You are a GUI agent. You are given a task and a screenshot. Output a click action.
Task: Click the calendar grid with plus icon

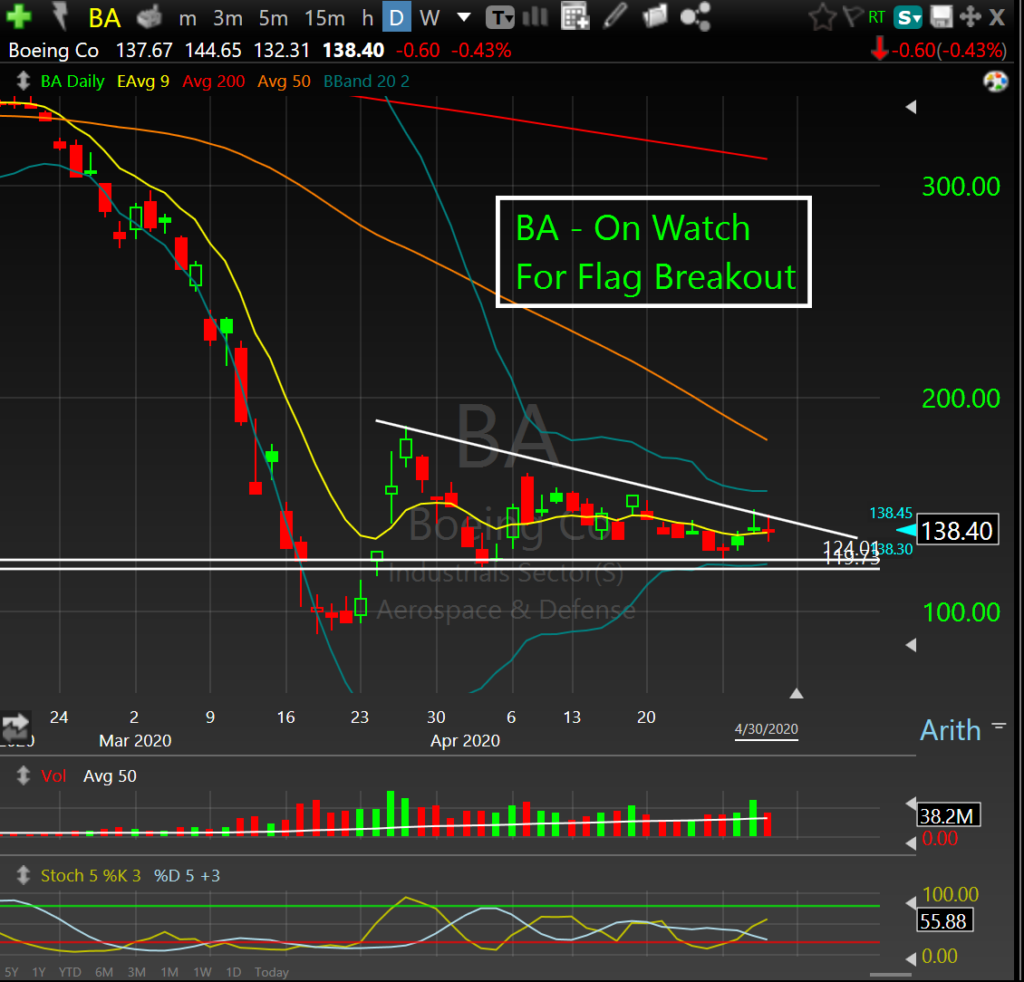[x=575, y=17]
